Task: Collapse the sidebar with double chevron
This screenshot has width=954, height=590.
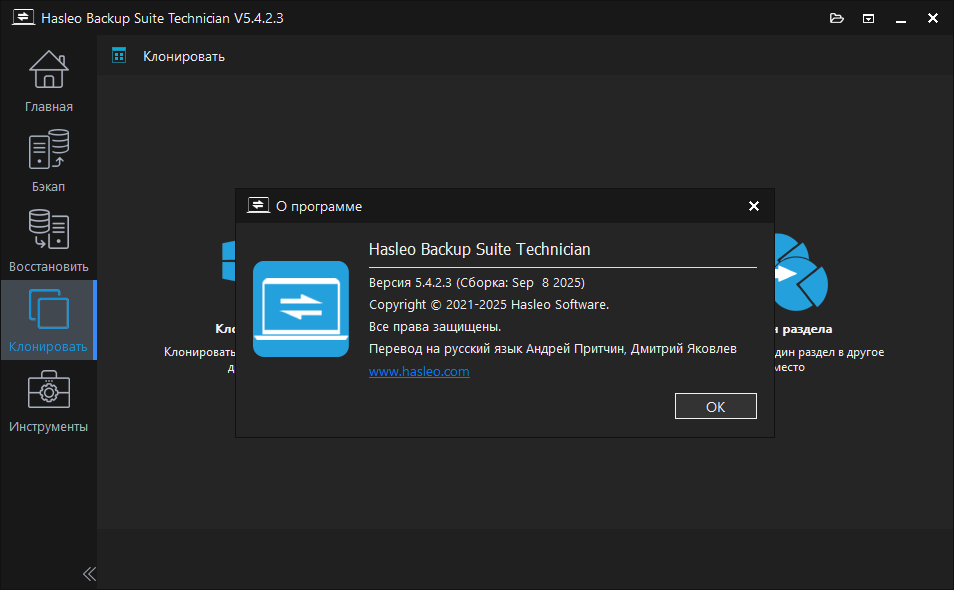Action: pos(89,574)
